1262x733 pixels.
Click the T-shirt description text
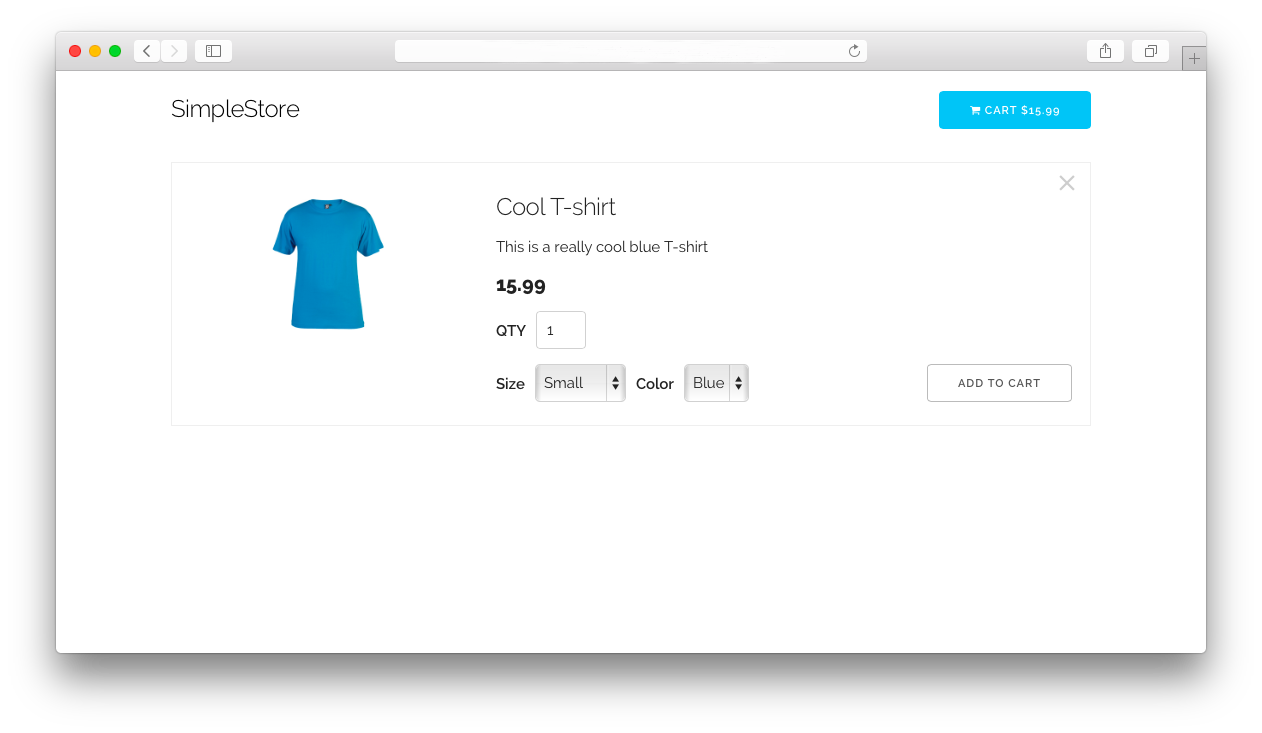602,247
